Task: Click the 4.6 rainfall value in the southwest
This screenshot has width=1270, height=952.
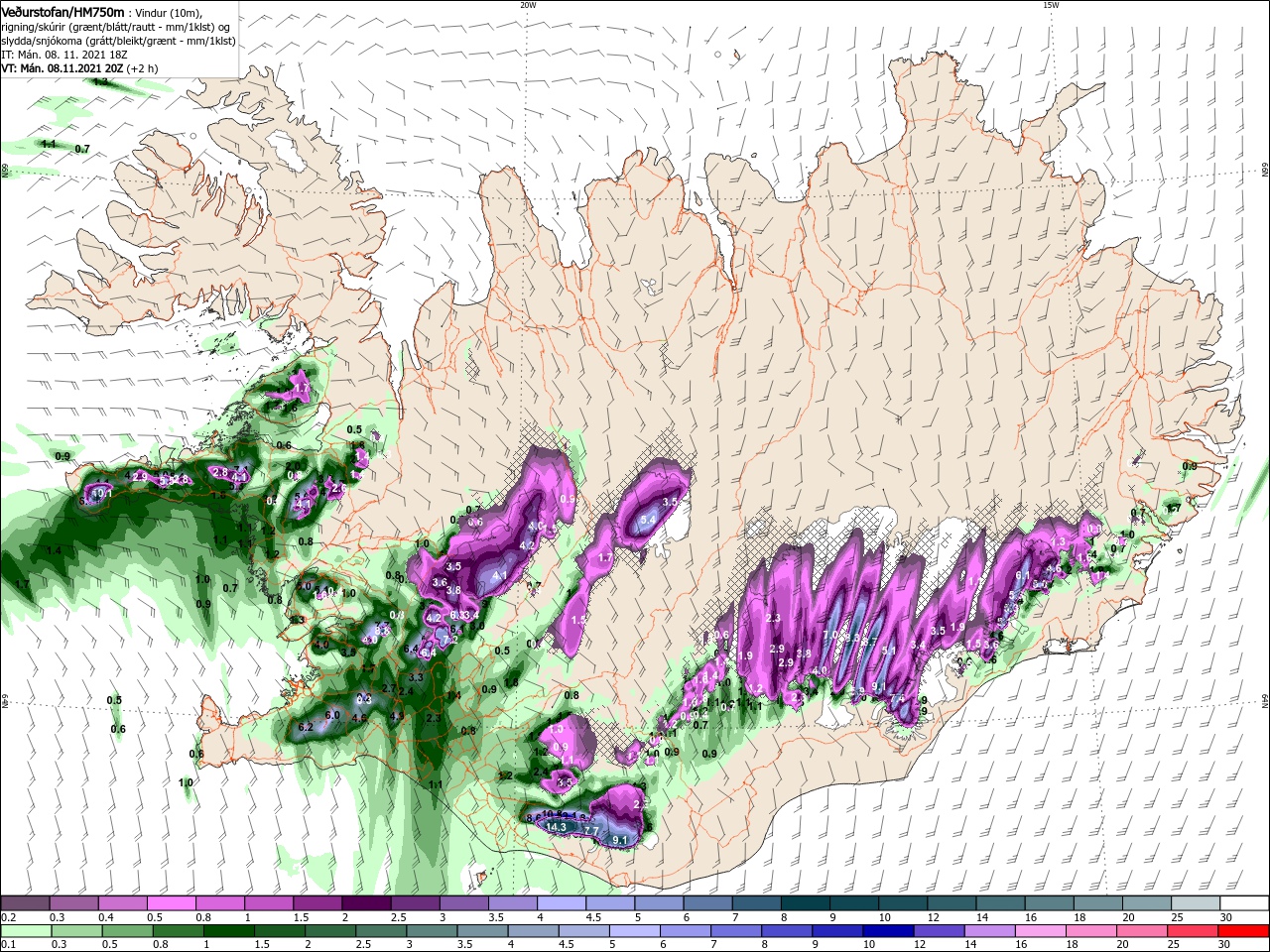Action: (359, 718)
